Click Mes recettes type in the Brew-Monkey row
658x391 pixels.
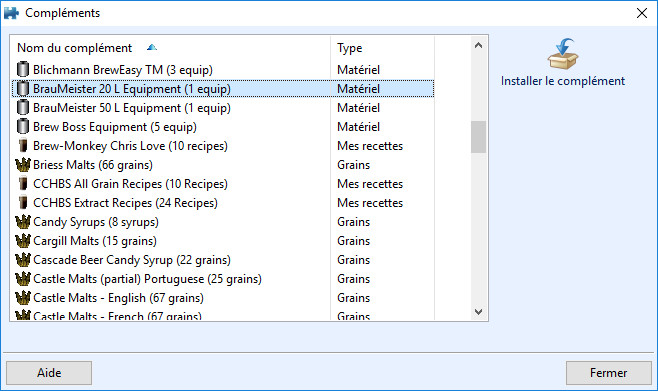(x=370, y=146)
